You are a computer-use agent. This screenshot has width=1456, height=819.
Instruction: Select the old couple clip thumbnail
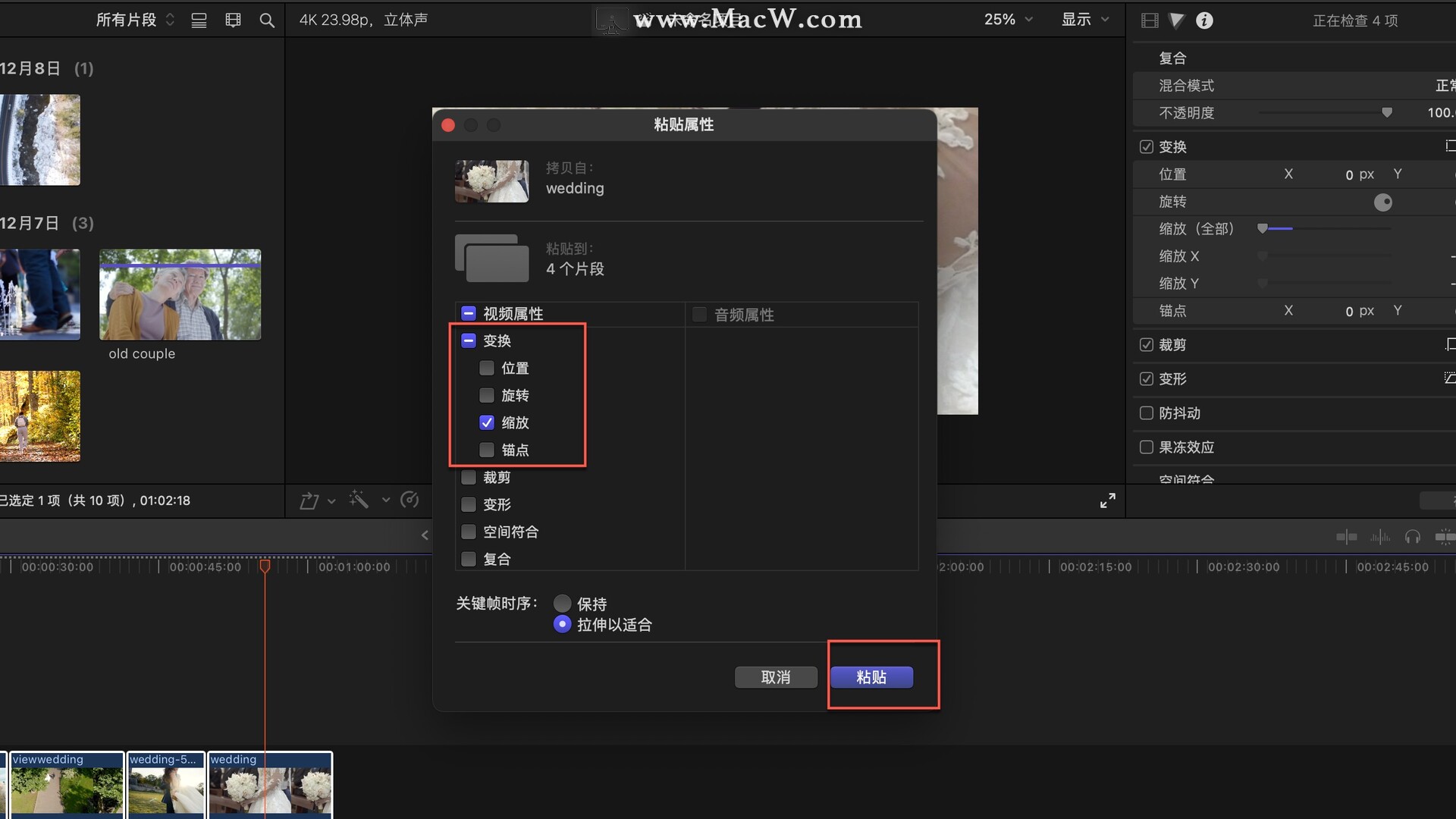pos(180,294)
